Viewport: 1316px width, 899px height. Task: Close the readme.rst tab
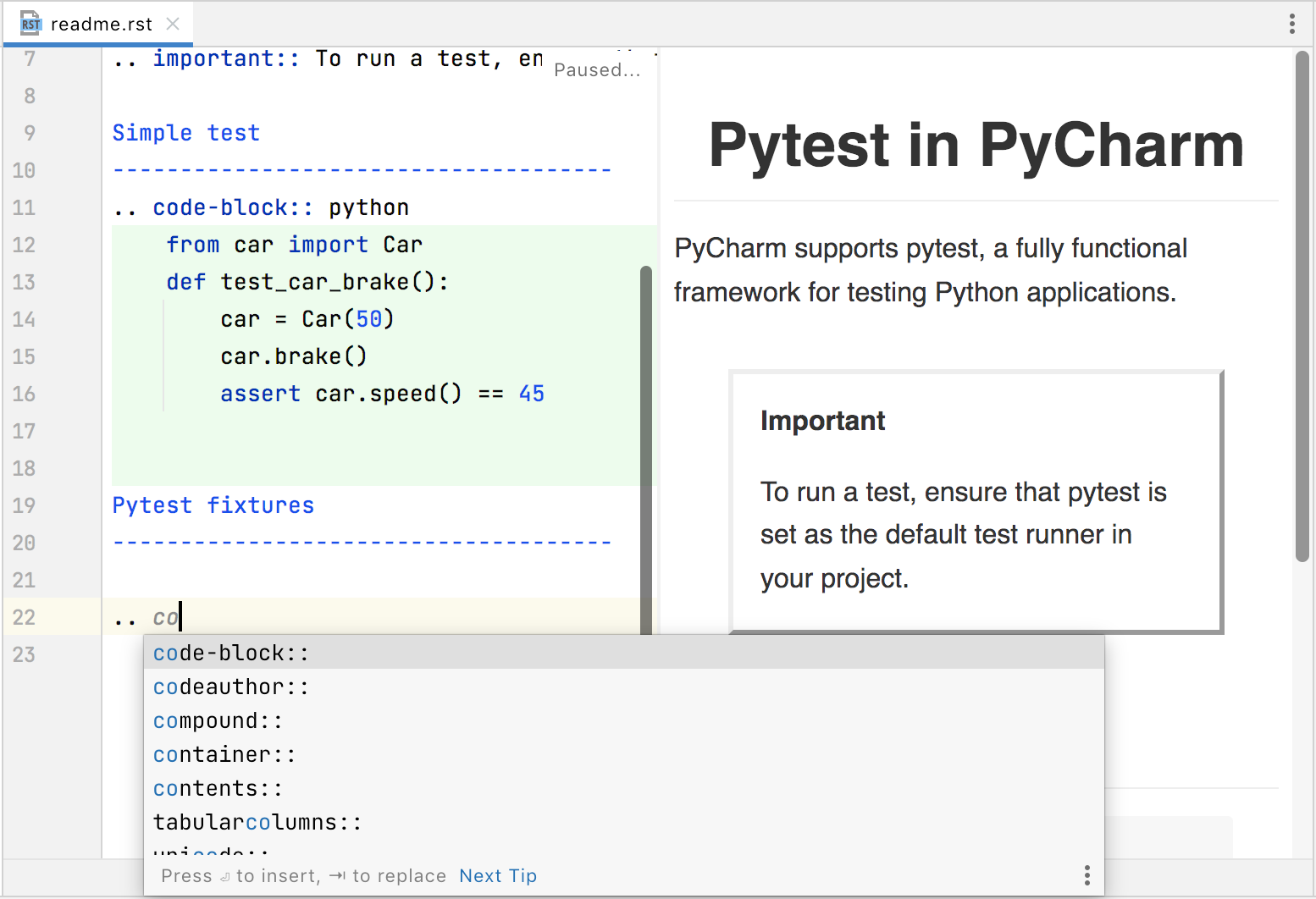pyautogui.click(x=173, y=24)
